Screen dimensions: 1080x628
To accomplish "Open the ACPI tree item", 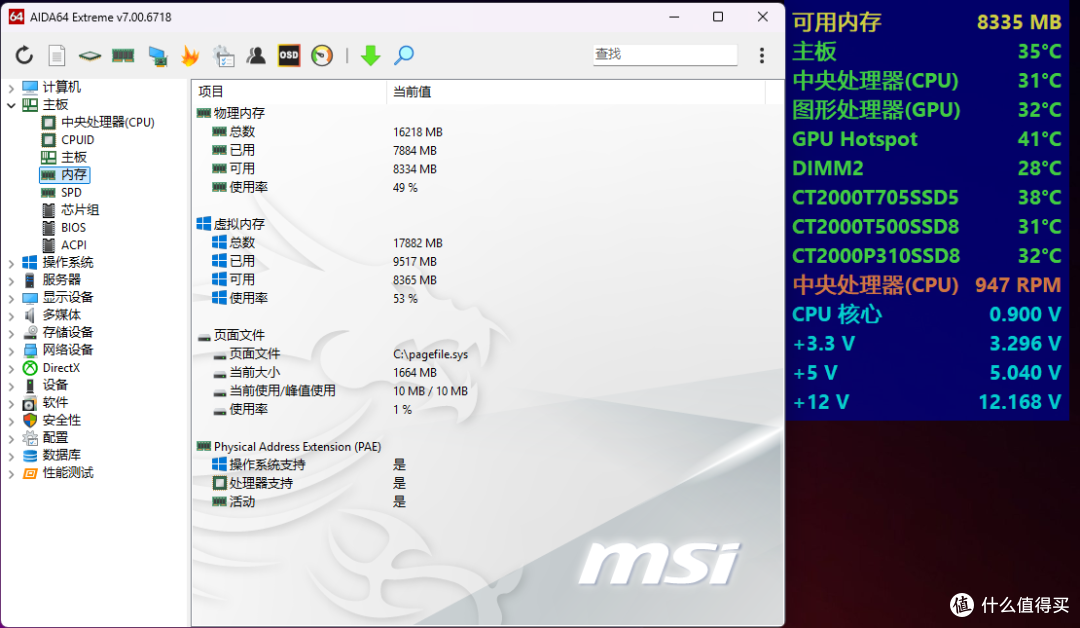I will pos(74,245).
